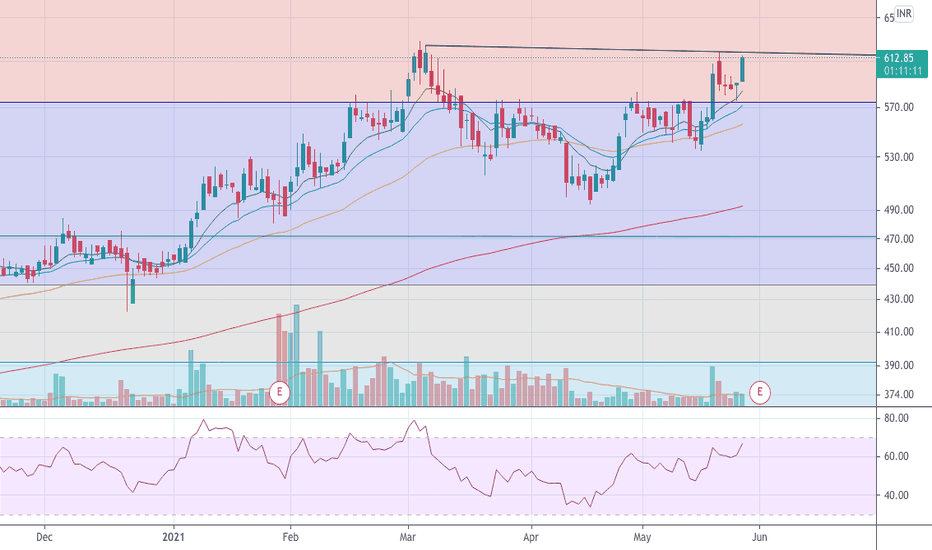Click the May date label
The width and height of the screenshot is (932, 550).
tap(642, 537)
